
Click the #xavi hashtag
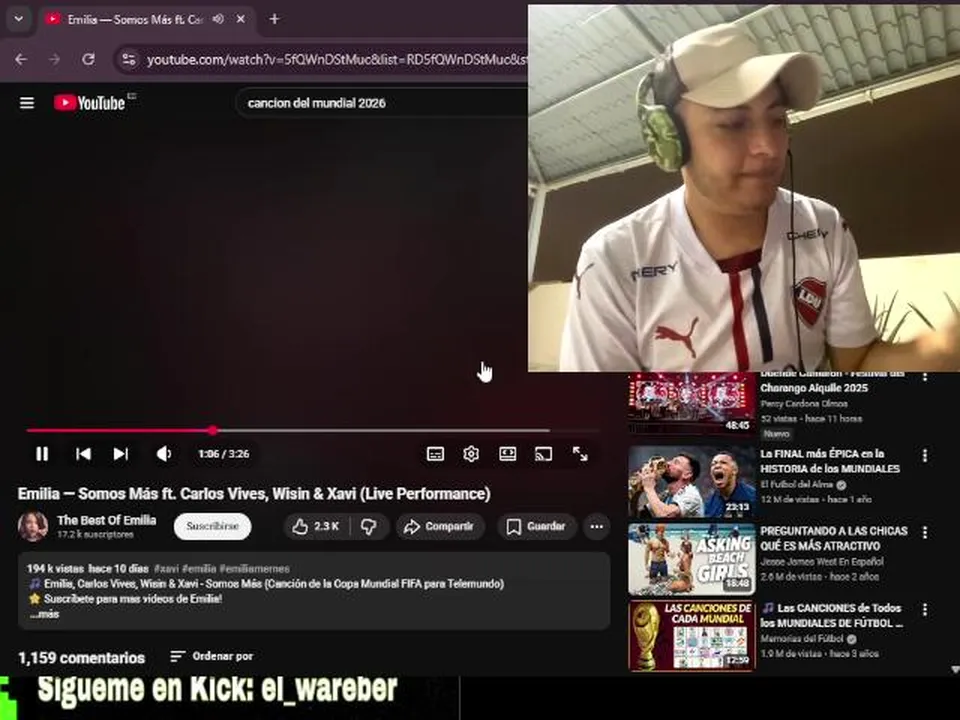point(167,569)
